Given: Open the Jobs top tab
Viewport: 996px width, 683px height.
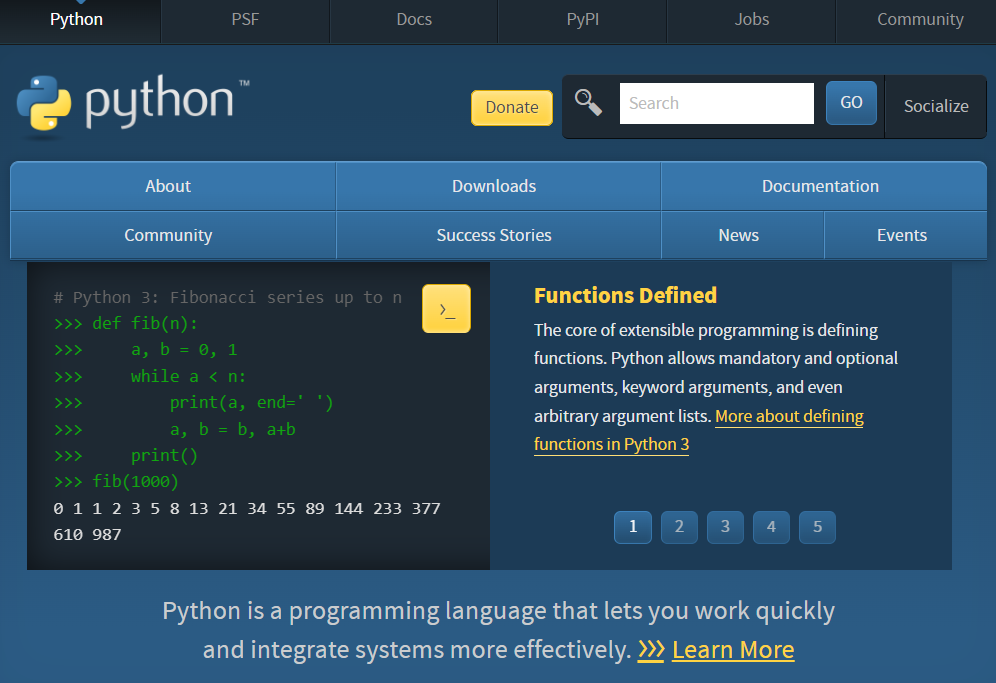Looking at the screenshot, I should [x=751, y=20].
